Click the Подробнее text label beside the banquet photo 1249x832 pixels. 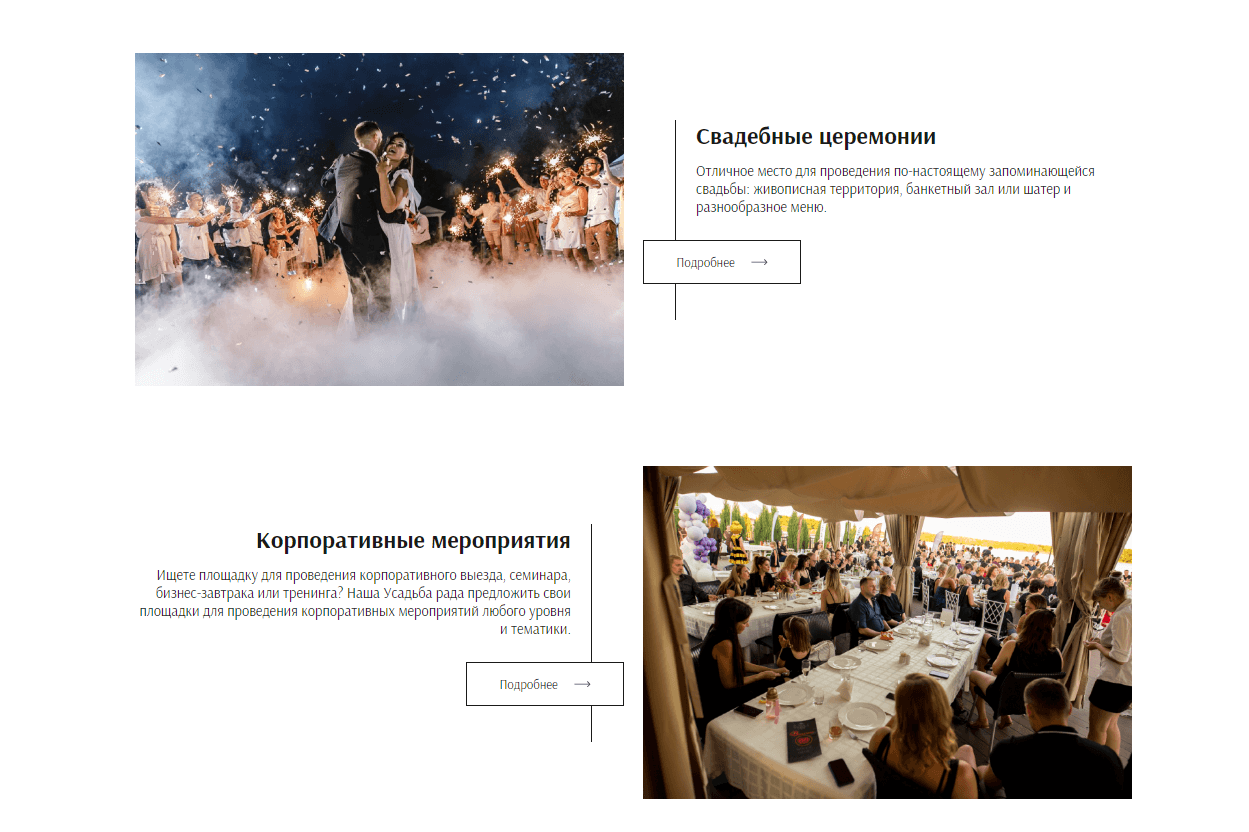click(x=528, y=685)
